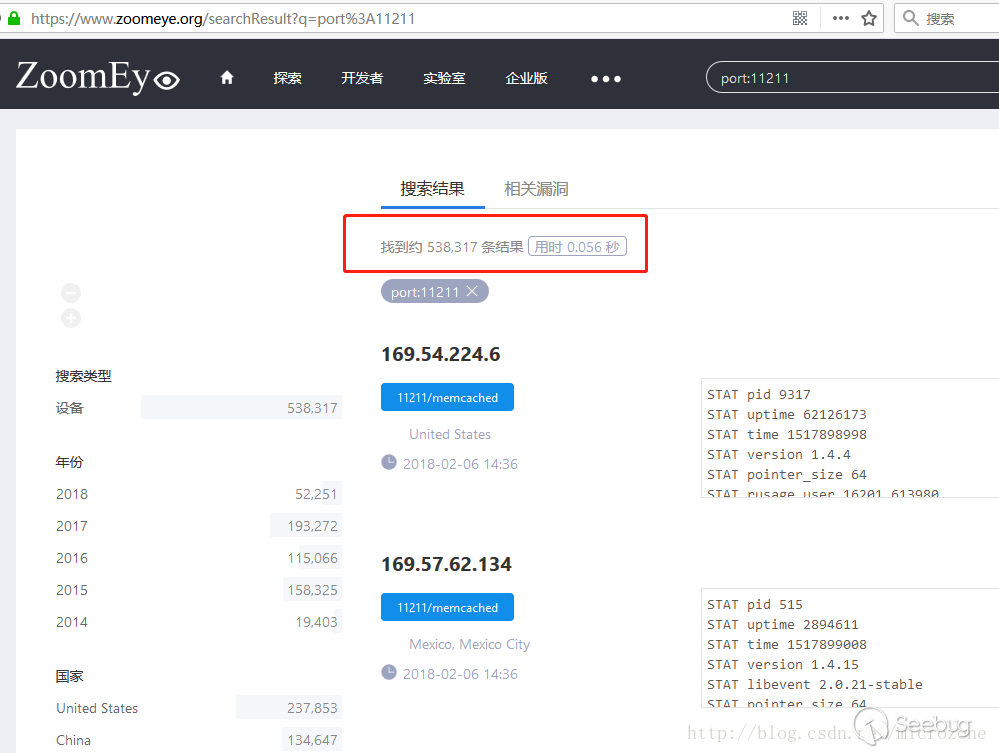
Task: Click the port:11211 filter tag label
Action: click(425, 292)
